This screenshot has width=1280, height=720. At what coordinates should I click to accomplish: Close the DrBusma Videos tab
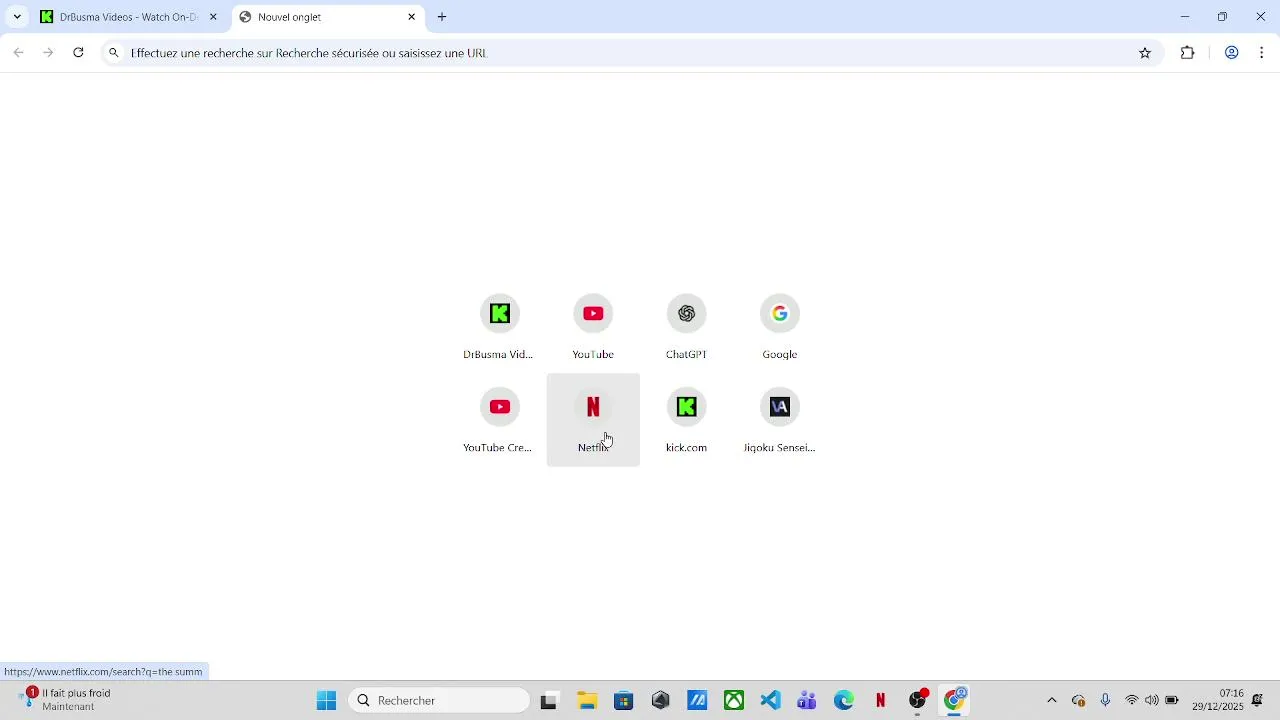click(213, 17)
